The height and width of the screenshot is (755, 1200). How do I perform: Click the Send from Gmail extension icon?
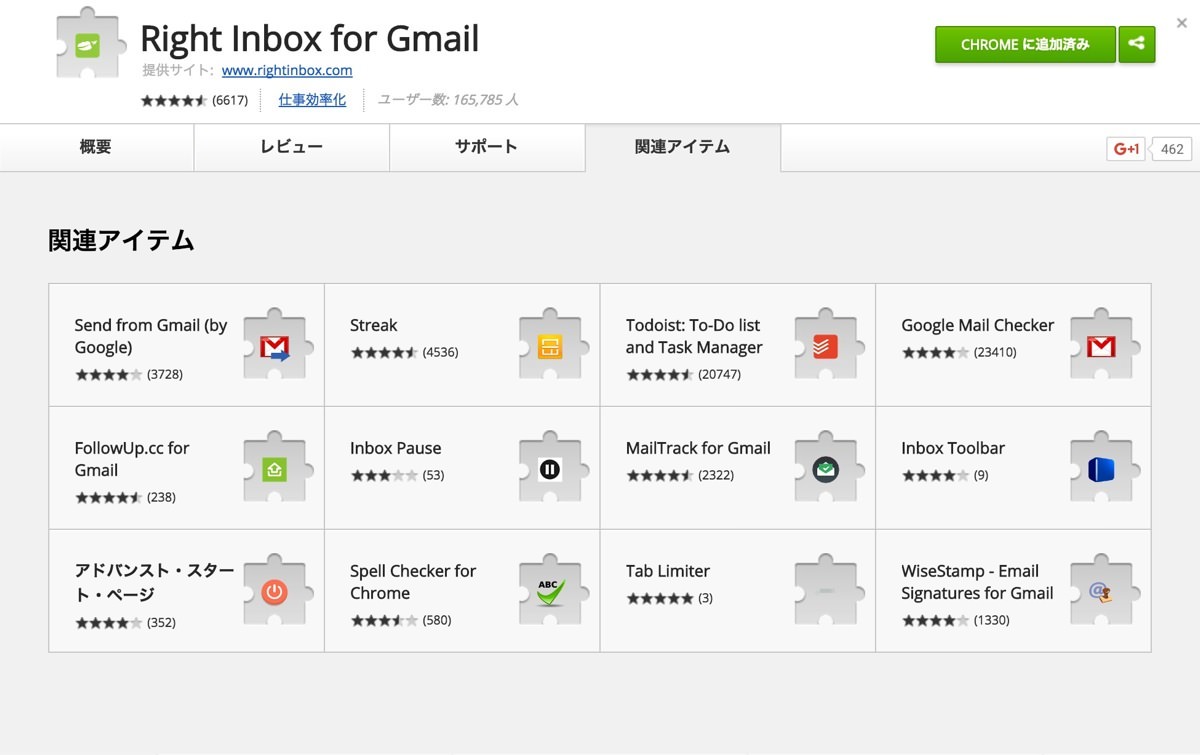click(x=279, y=346)
